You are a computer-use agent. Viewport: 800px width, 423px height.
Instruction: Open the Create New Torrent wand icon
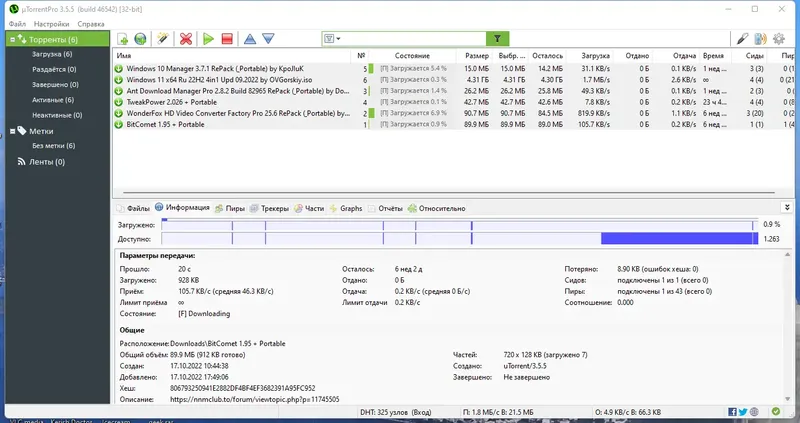(163, 39)
